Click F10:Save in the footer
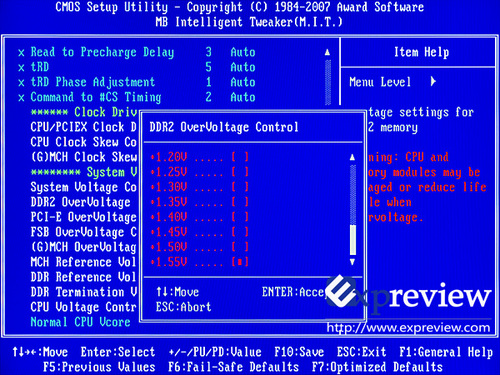Screen dimensions: 500x375 coord(299,352)
